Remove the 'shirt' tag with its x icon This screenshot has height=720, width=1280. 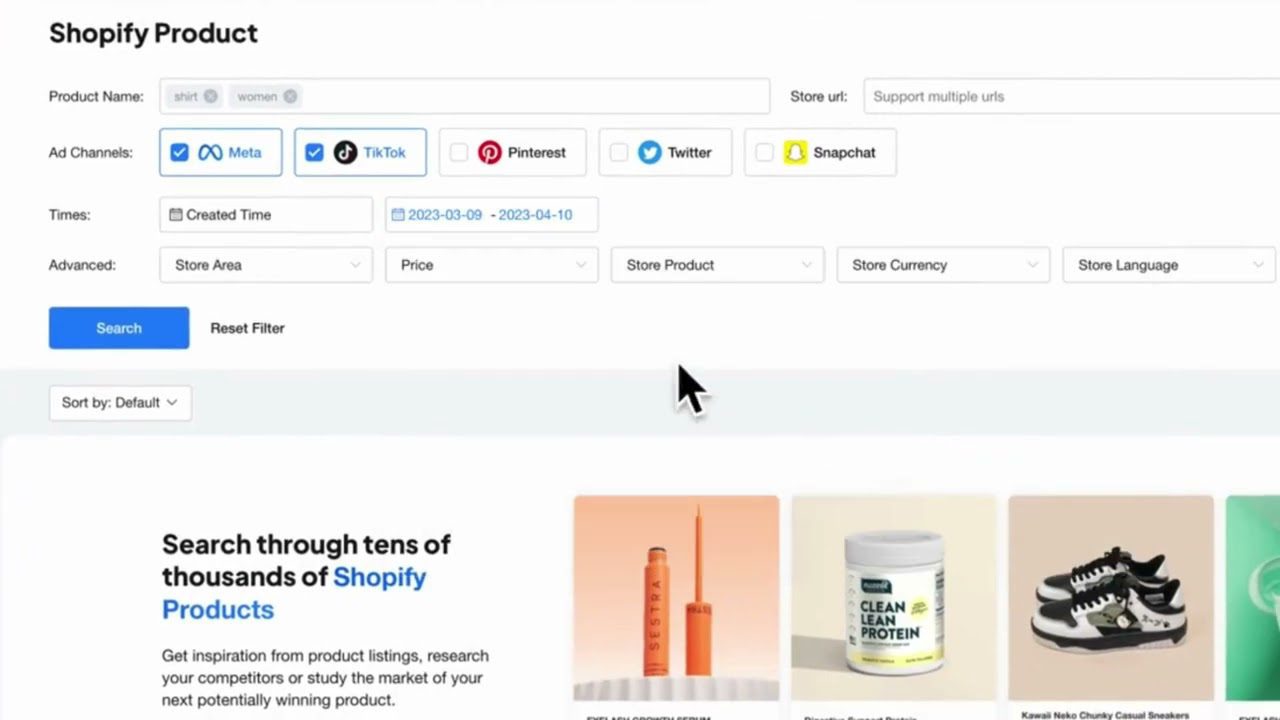coord(210,96)
